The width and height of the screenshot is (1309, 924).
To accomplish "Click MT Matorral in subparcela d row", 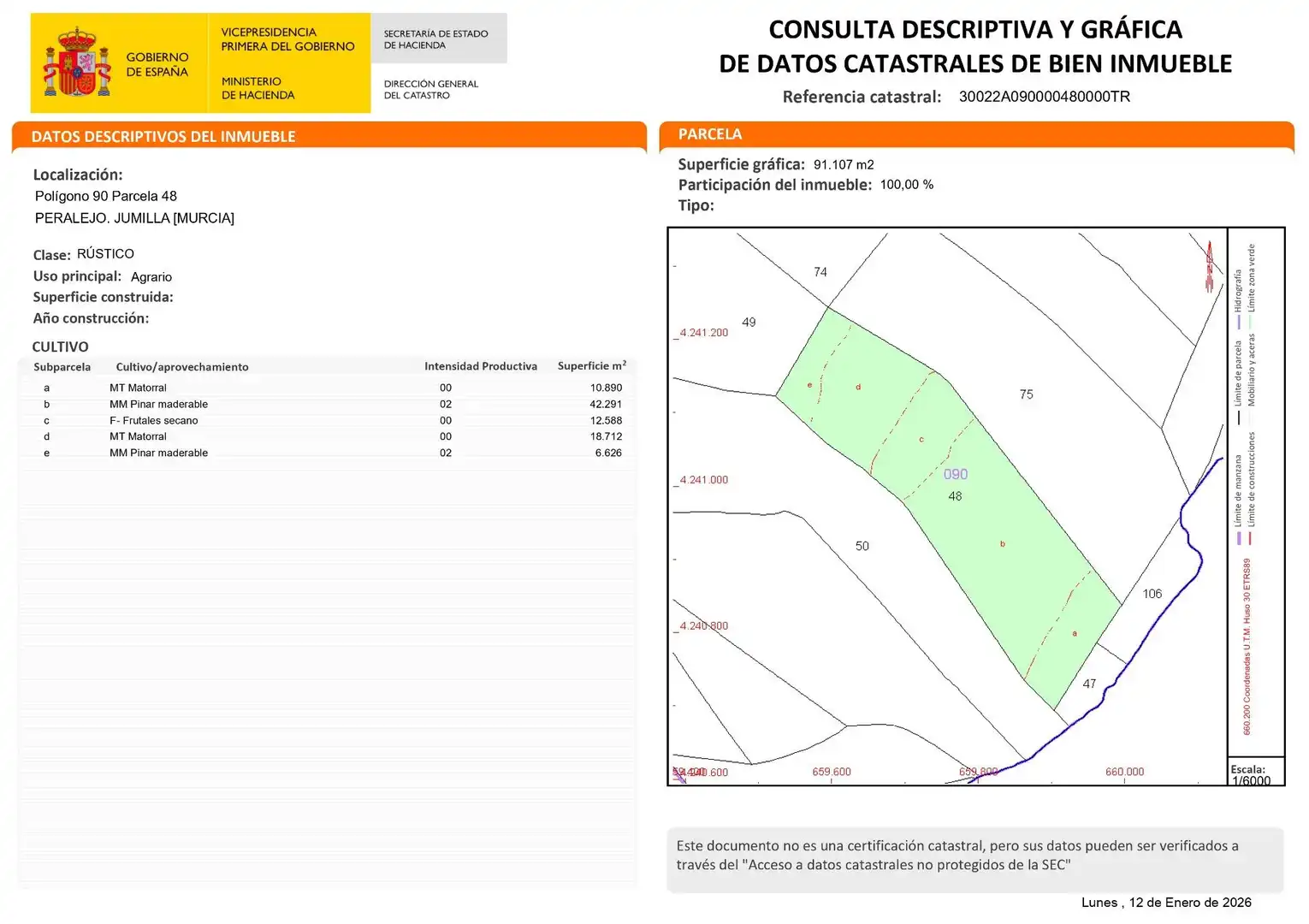I will (138, 436).
